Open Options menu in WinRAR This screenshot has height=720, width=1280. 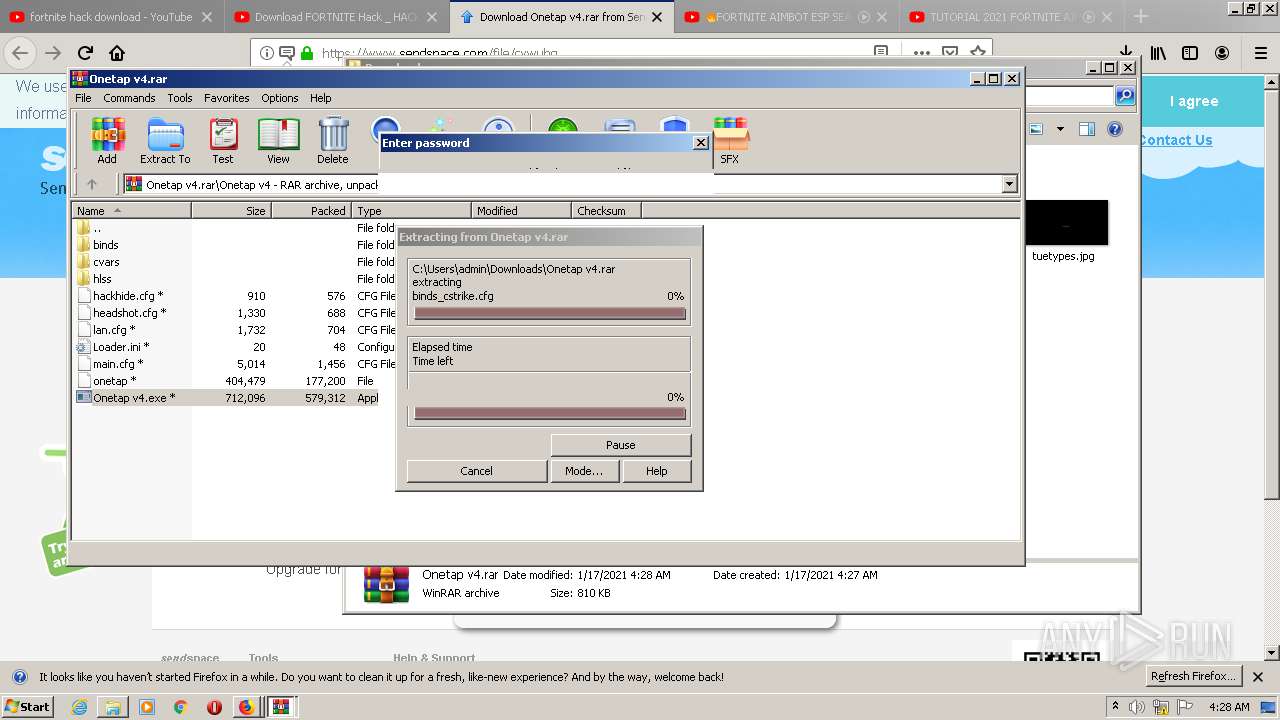(x=280, y=98)
